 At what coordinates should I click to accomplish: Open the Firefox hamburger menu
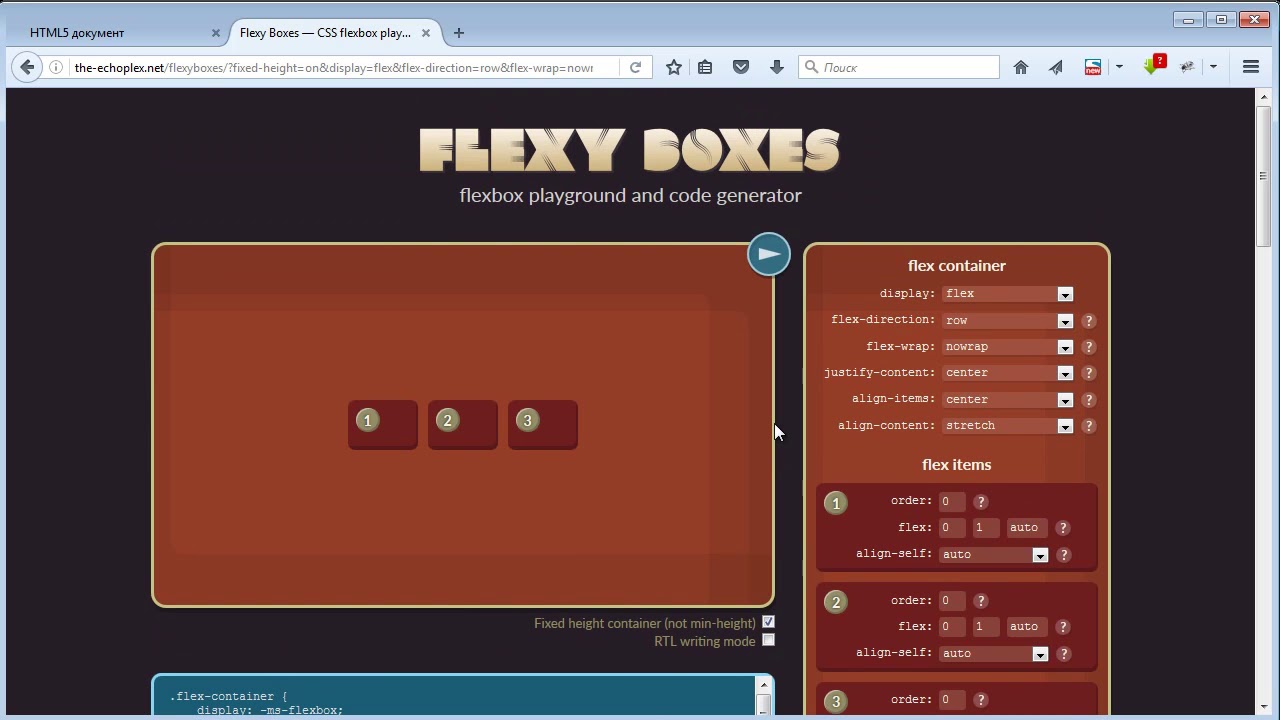tap(1251, 67)
